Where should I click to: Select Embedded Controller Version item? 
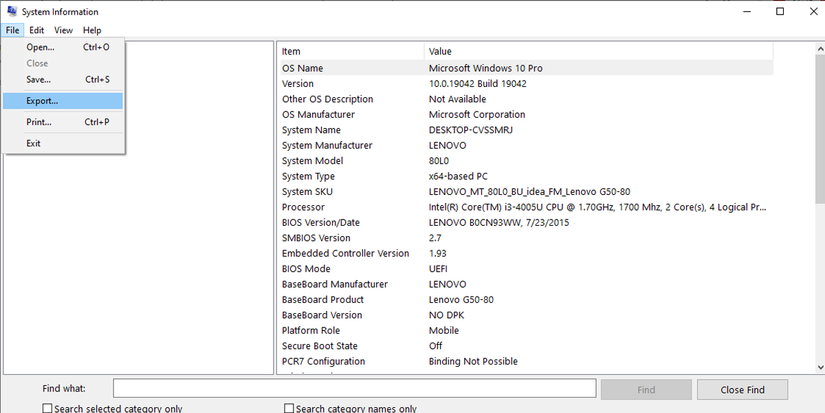coord(345,253)
